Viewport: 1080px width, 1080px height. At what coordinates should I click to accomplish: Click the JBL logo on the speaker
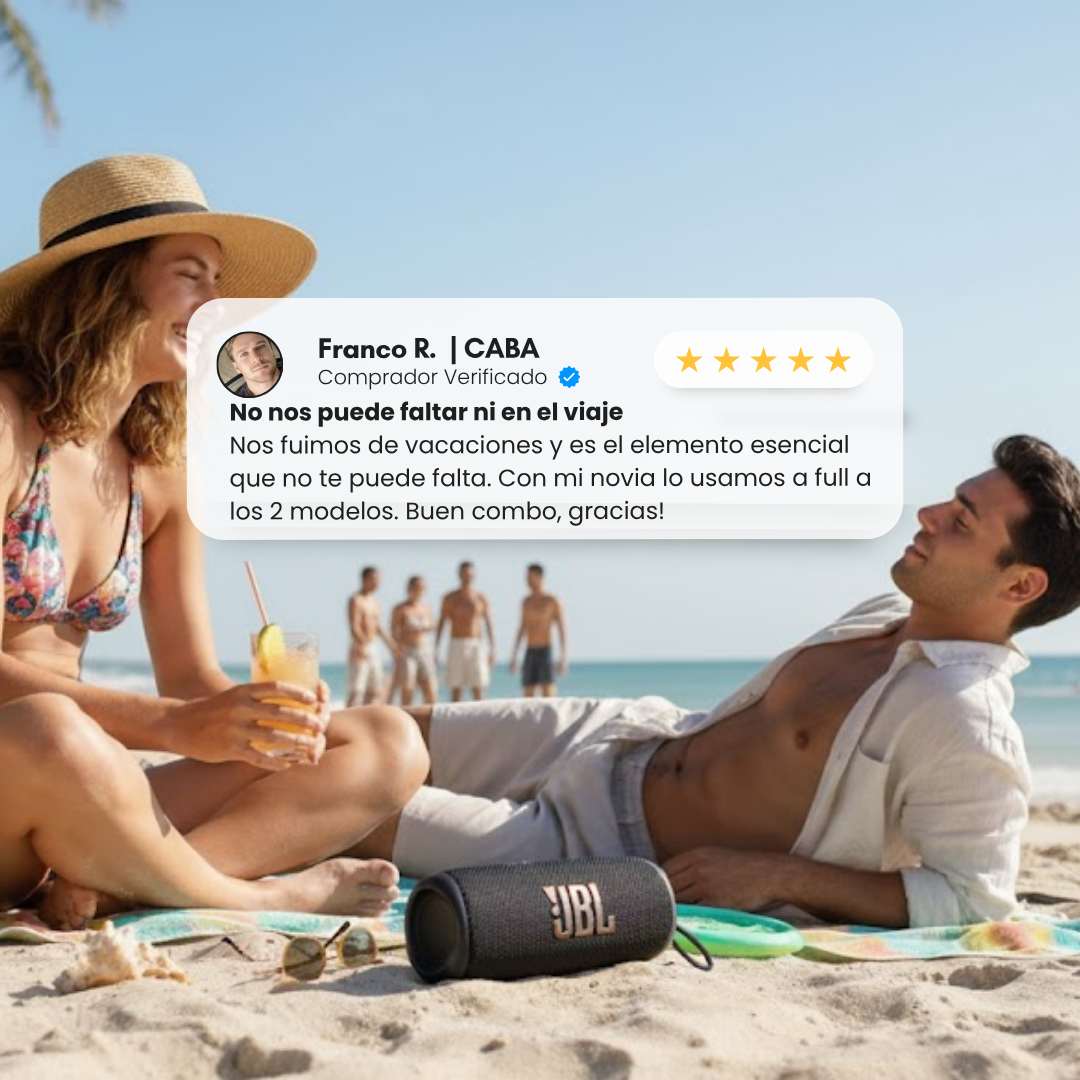tap(579, 911)
